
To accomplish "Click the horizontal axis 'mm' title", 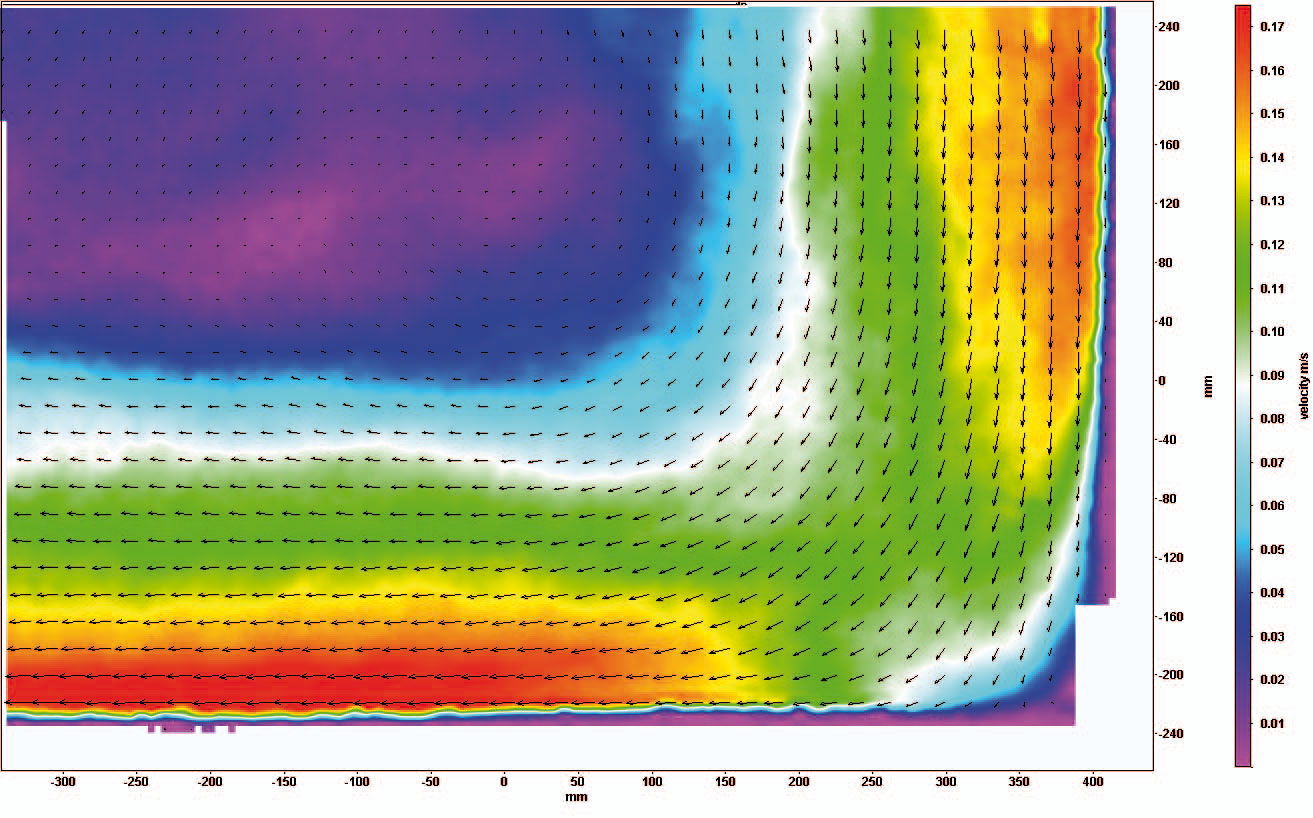I will pyautogui.click(x=574, y=797).
